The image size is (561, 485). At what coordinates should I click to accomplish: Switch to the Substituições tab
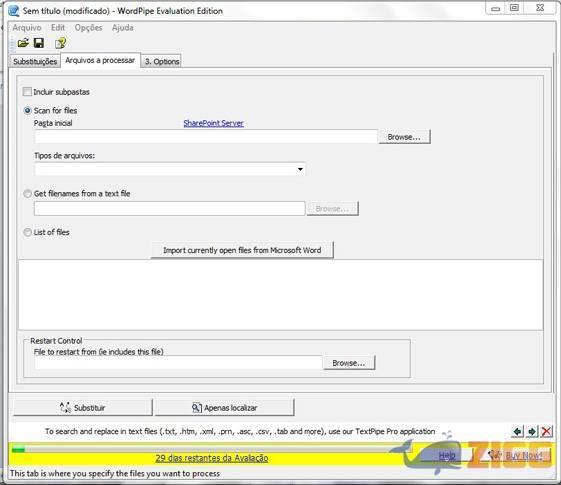pos(35,62)
